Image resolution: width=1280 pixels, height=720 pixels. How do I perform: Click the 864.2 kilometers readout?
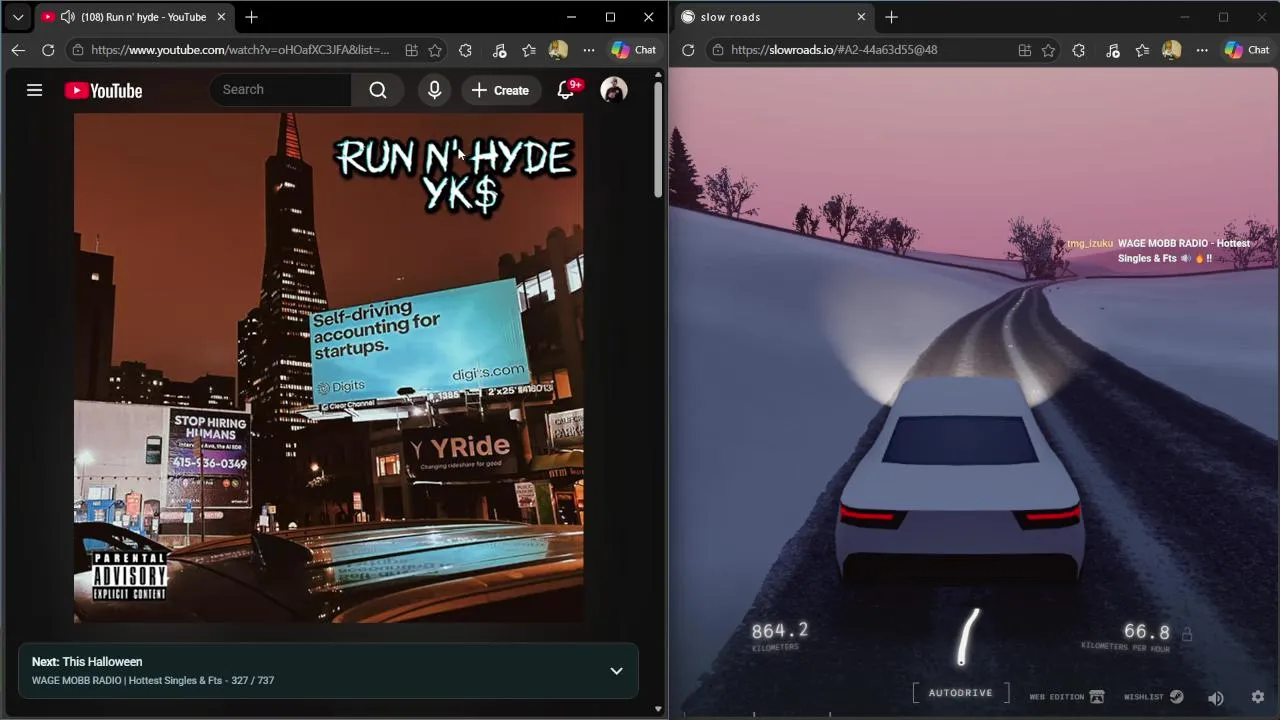click(x=779, y=636)
